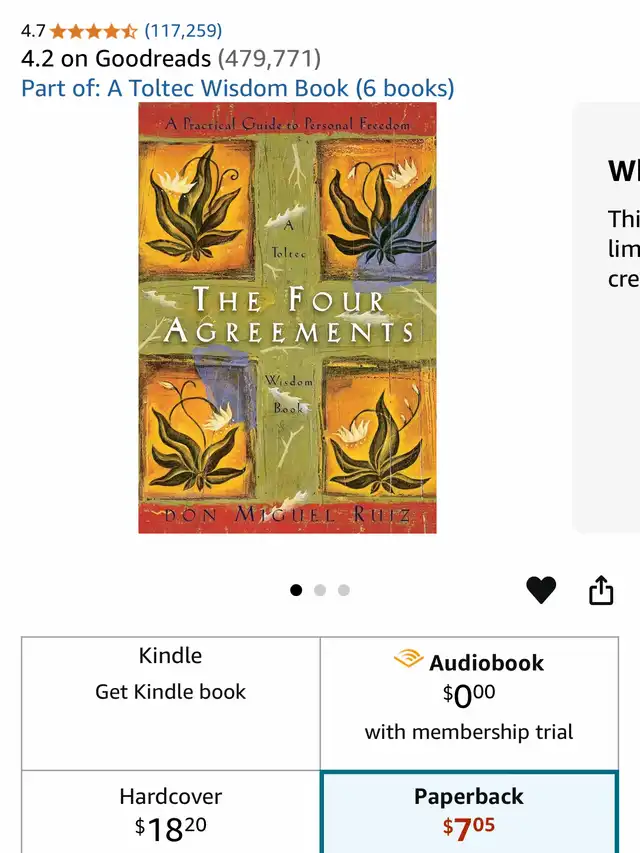The height and width of the screenshot is (853, 640).
Task: Select the Kindle format option
Action: [171, 703]
